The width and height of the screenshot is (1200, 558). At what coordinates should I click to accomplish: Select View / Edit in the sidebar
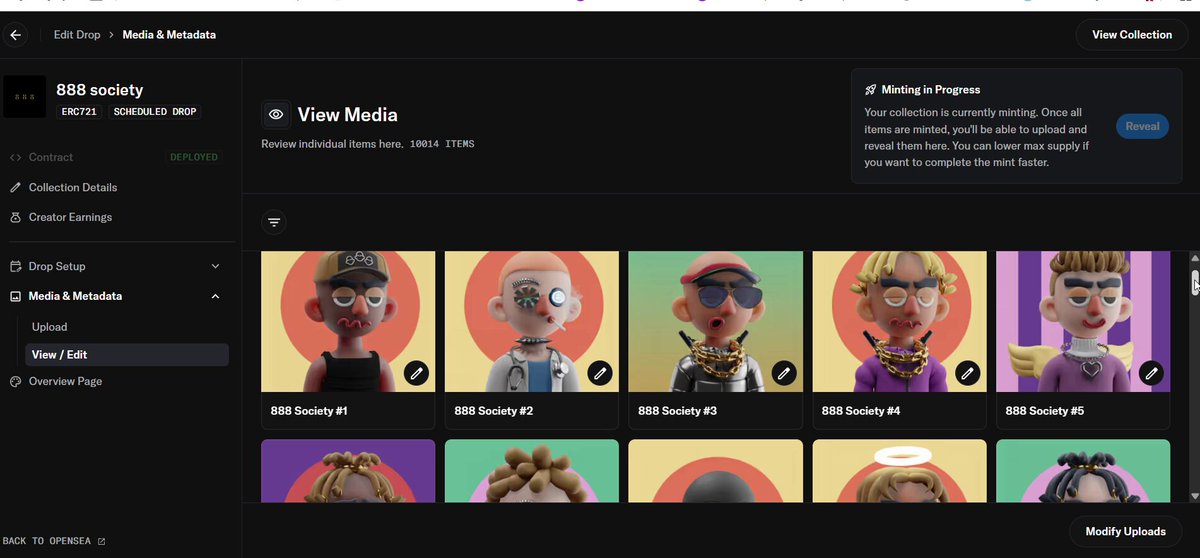[127, 355]
